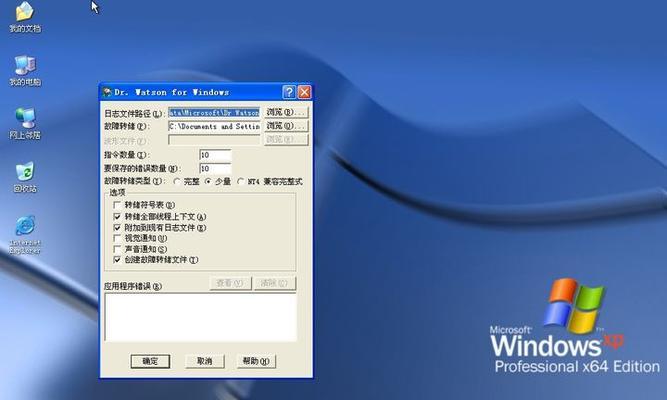Click the 确定 button
Screen dimensions: 667x400
click(x=150, y=361)
